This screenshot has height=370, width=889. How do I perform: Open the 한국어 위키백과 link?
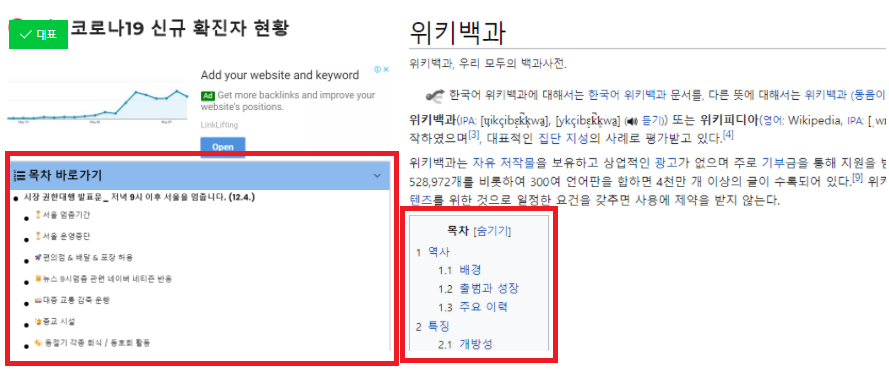pyautogui.click(x=627, y=95)
